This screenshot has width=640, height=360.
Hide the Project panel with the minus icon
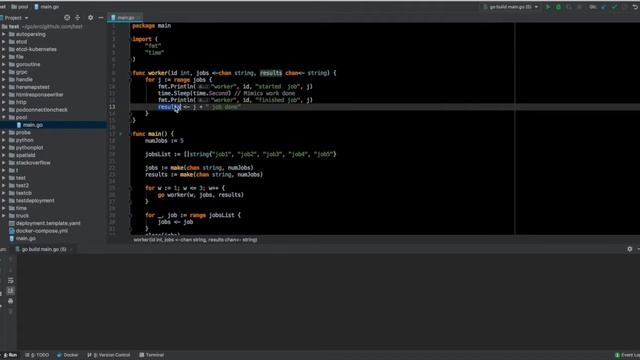101,18
